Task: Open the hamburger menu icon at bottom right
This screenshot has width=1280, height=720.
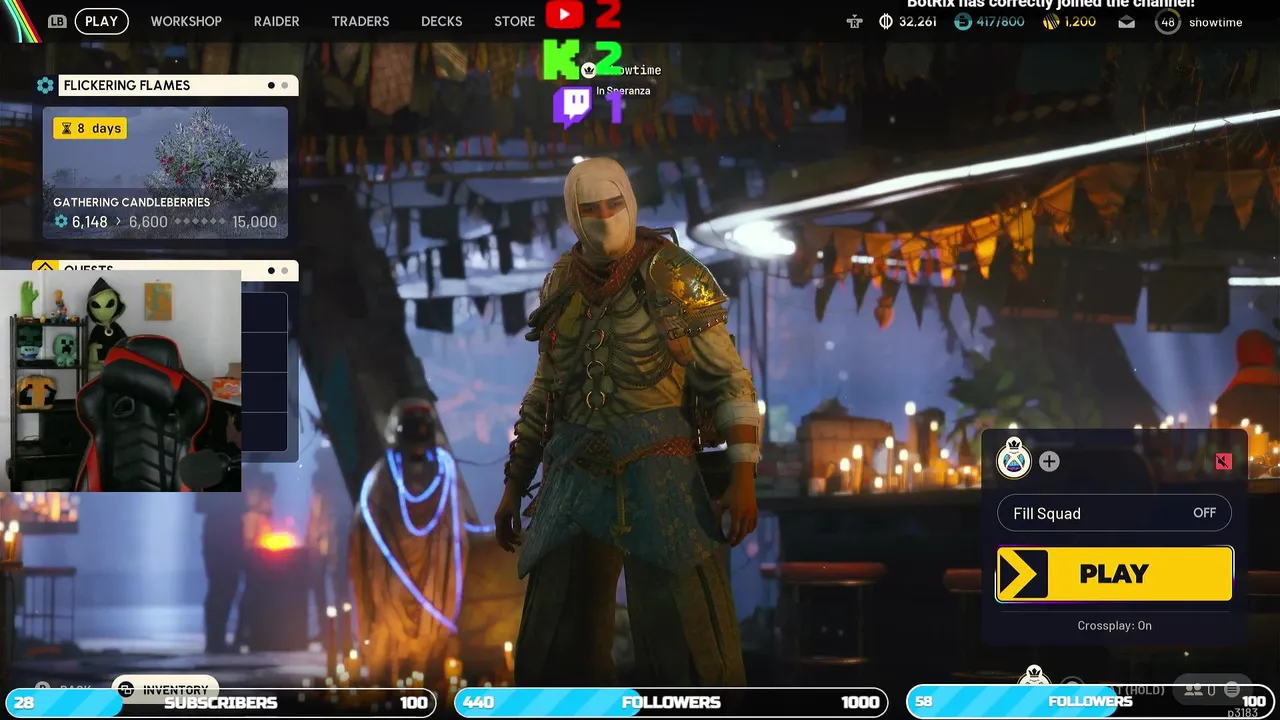Action: 1232,689
